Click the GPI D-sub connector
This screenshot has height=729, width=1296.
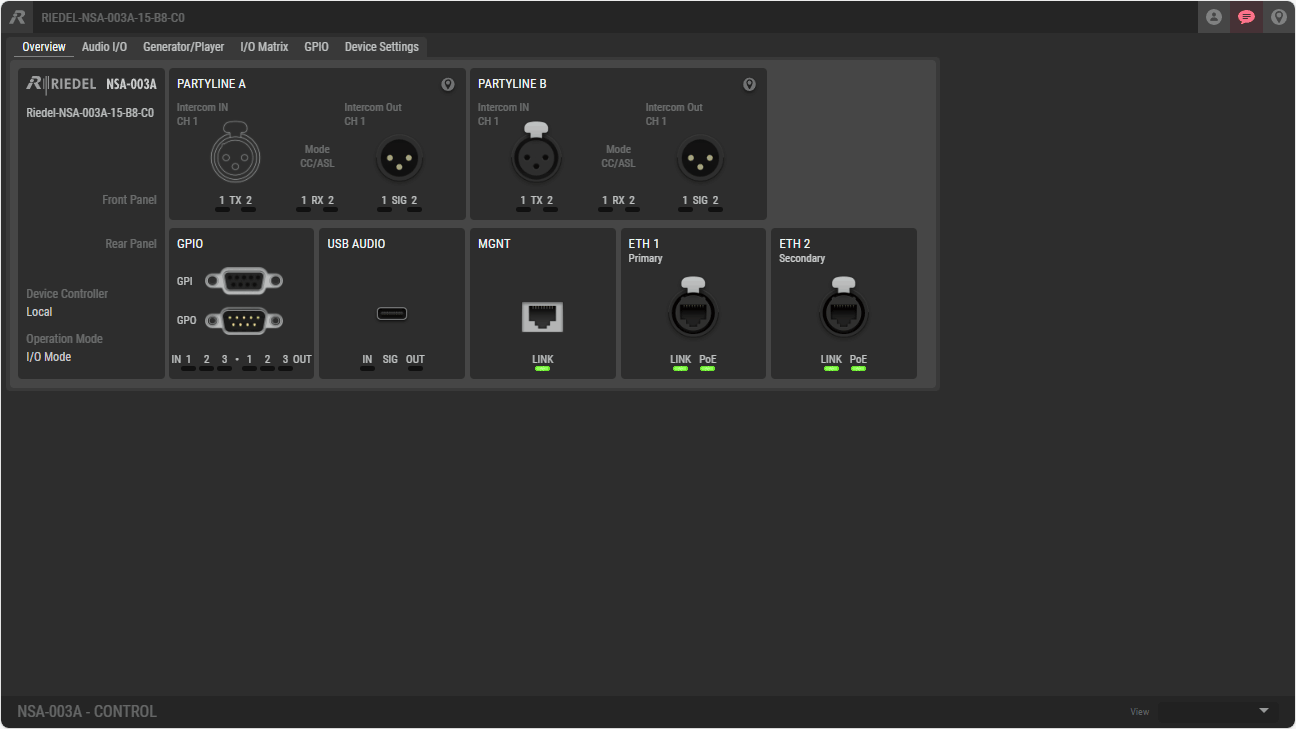coord(244,282)
